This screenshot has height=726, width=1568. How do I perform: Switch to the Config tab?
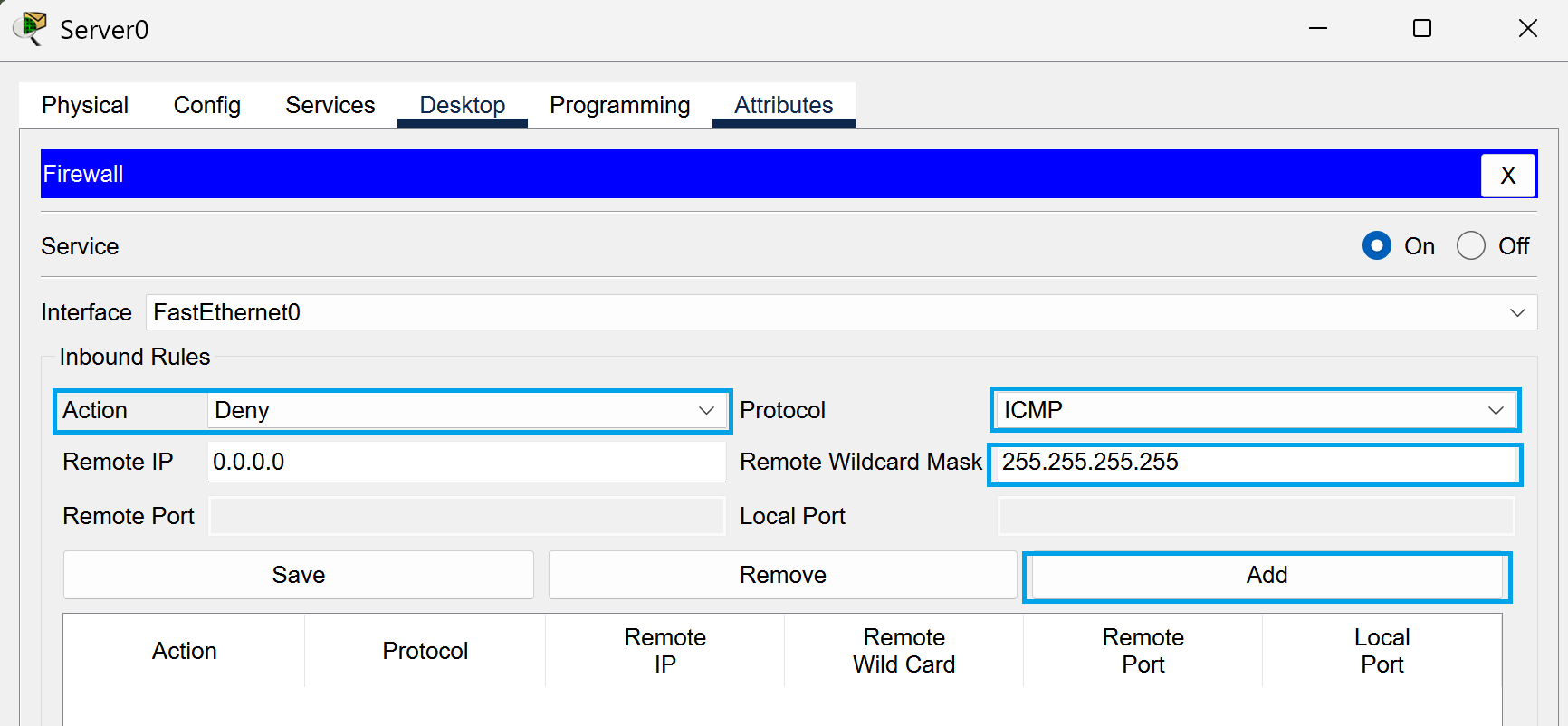tap(207, 105)
